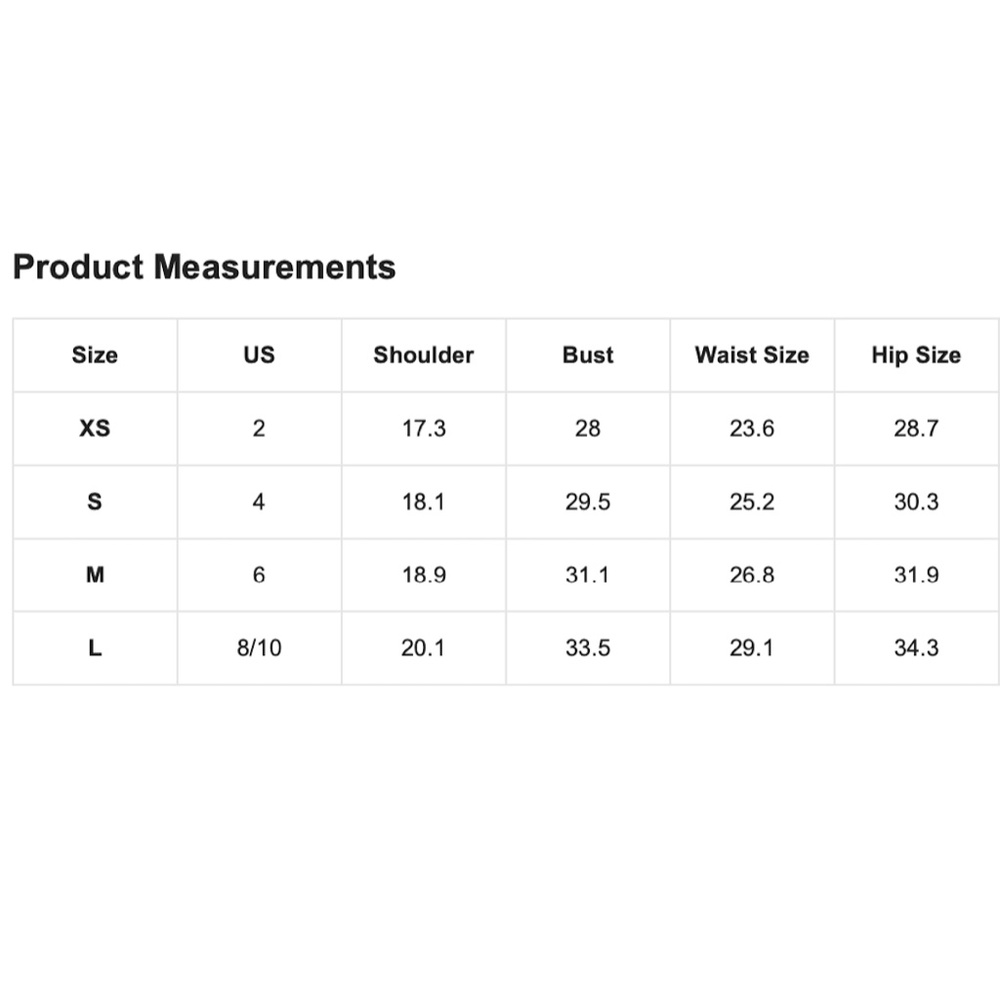The height and width of the screenshot is (1000, 1000).
Task: Click the 26.8 waist measurement cell
Action: [x=752, y=575]
